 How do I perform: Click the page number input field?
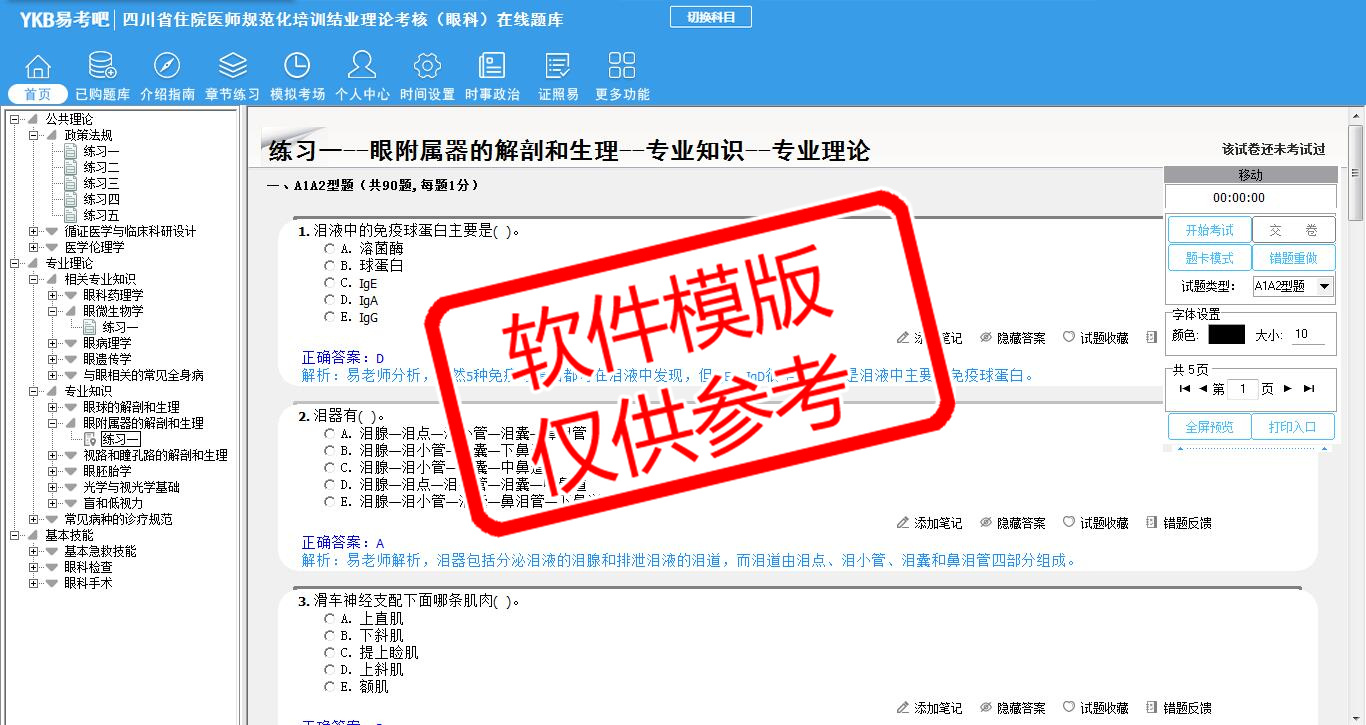tap(1242, 389)
